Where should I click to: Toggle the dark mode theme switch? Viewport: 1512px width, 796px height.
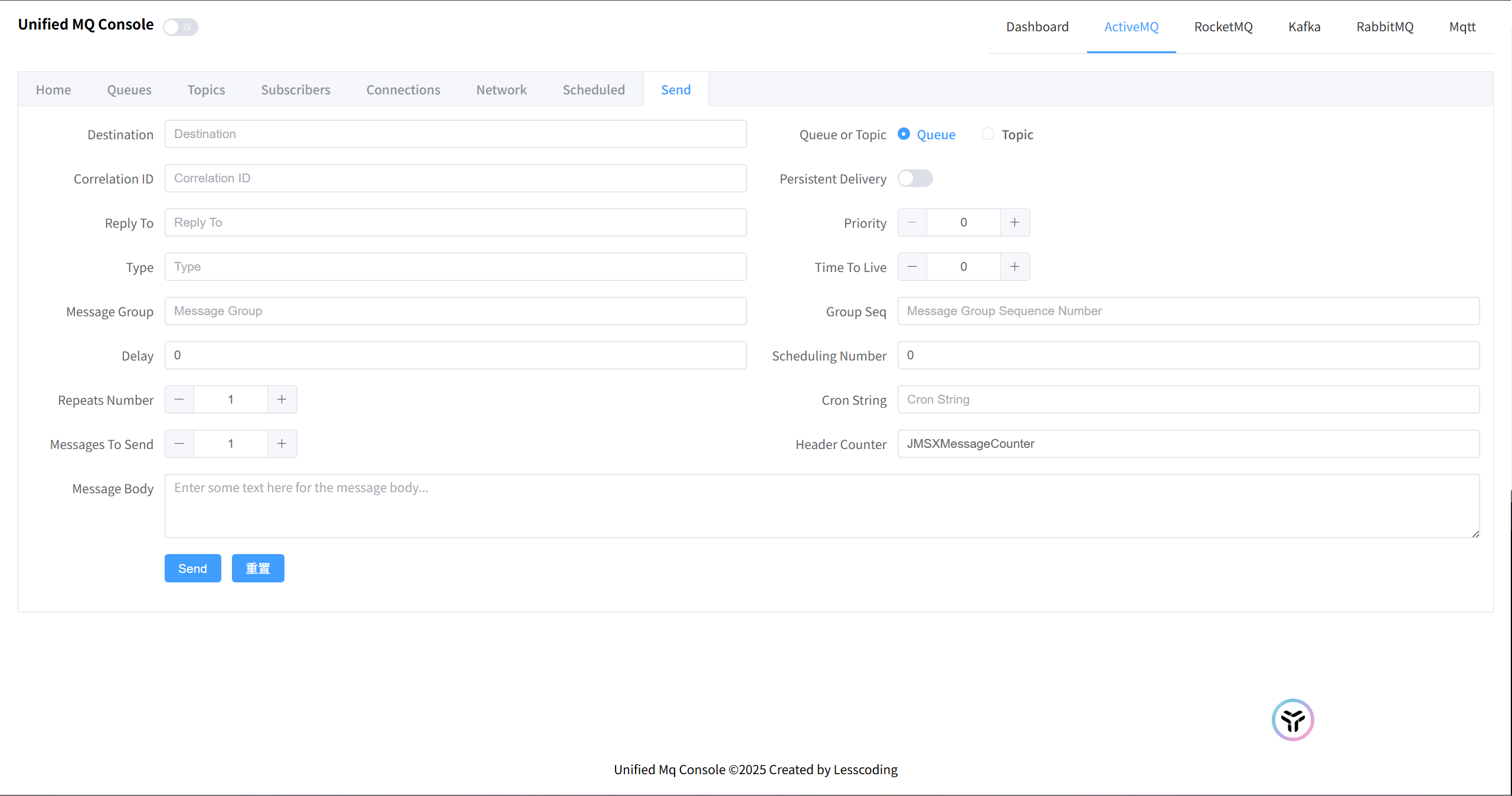[x=181, y=27]
